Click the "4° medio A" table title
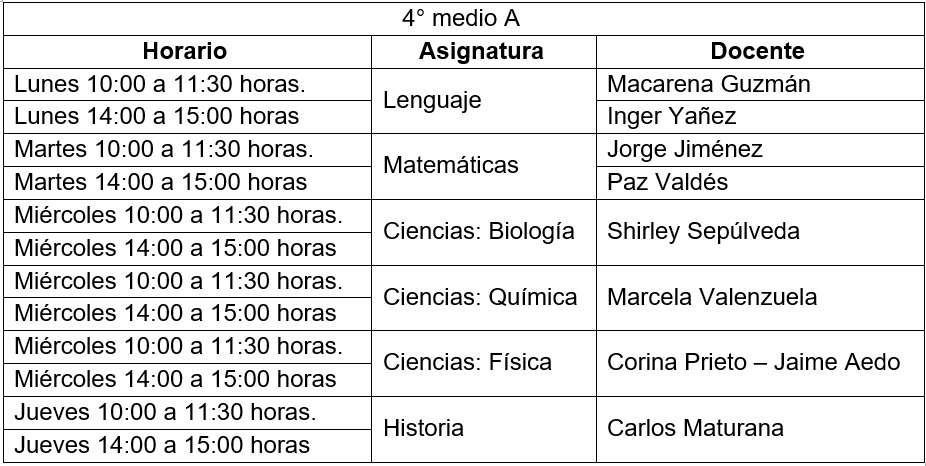This screenshot has height=466, width=926. 462,18
